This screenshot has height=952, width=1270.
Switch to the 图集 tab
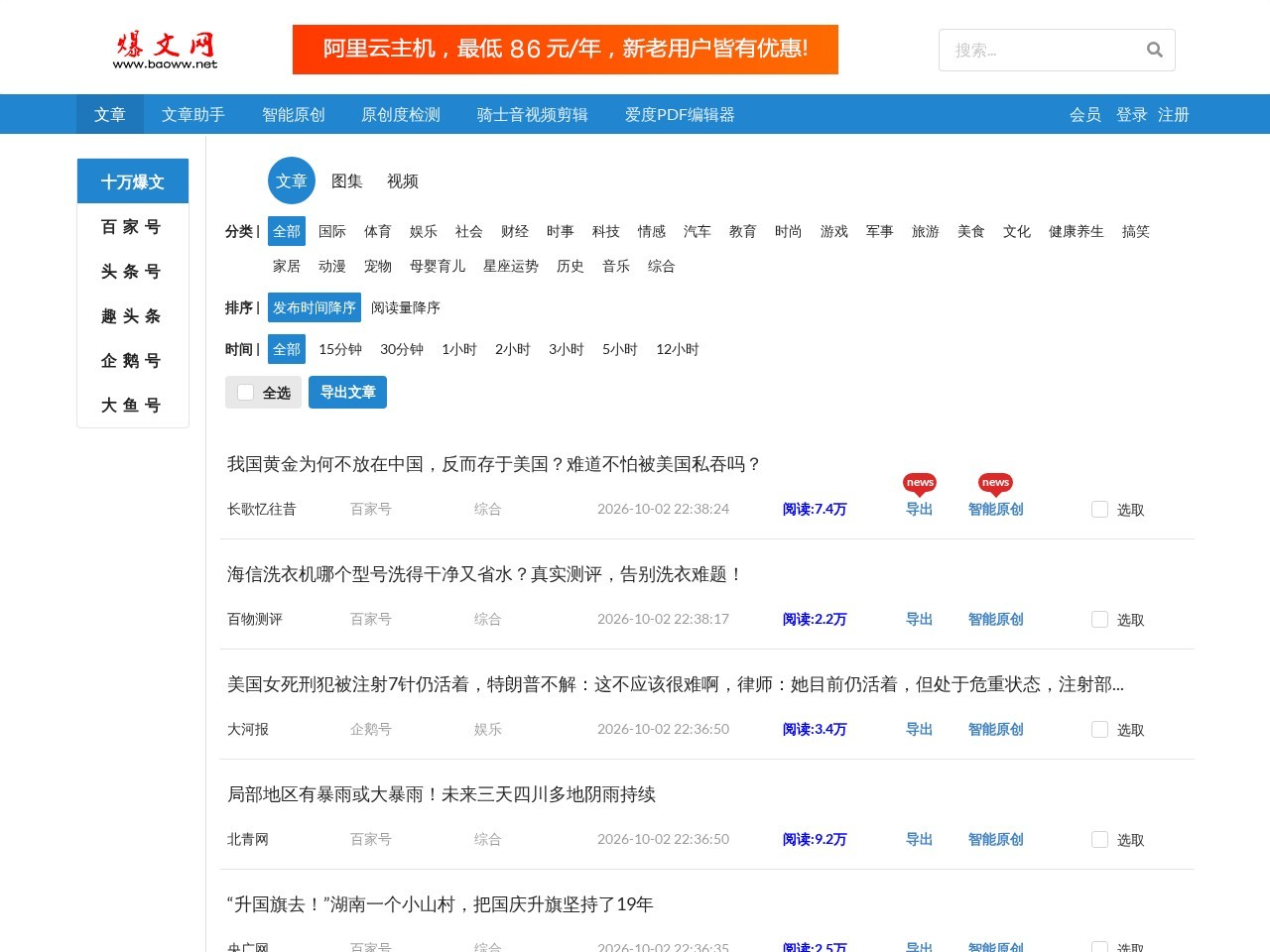(347, 180)
